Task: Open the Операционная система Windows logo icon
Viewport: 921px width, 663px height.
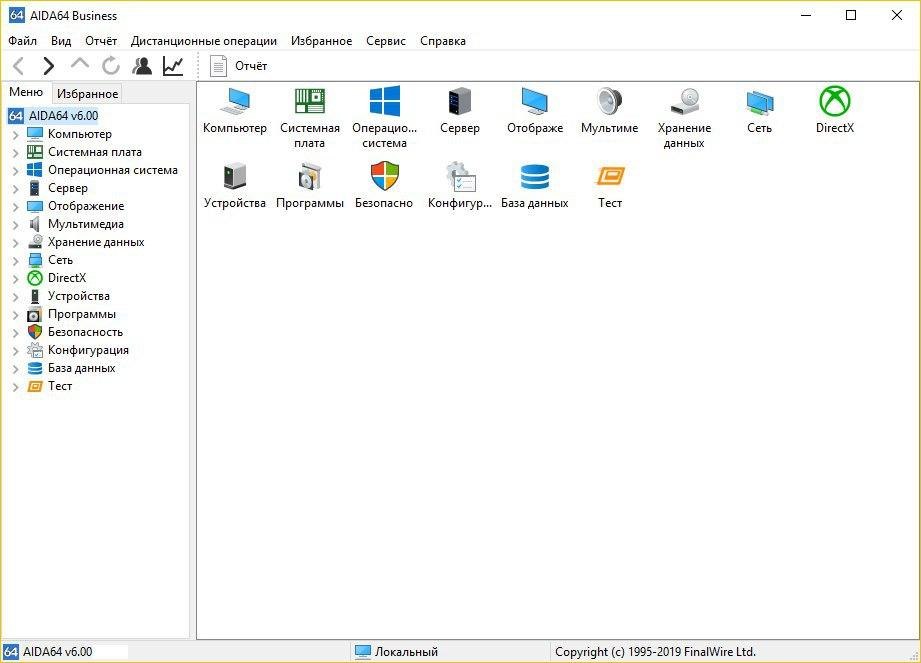Action: [385, 101]
